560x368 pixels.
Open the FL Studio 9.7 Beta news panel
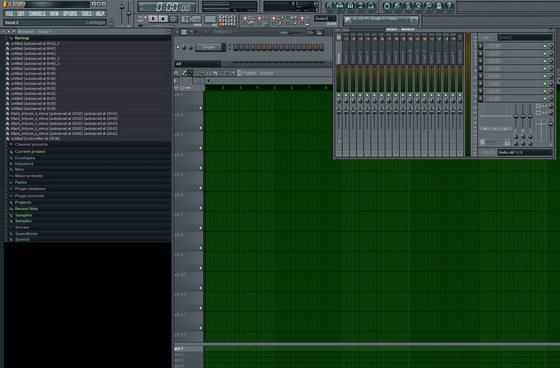coord(381,21)
